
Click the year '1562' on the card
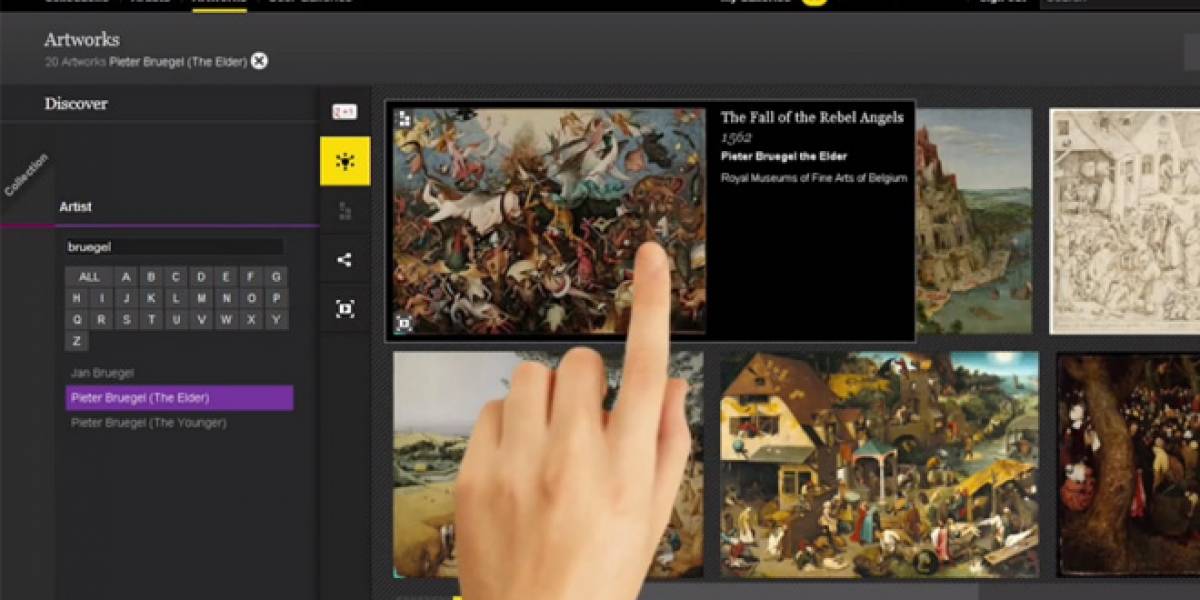point(736,138)
